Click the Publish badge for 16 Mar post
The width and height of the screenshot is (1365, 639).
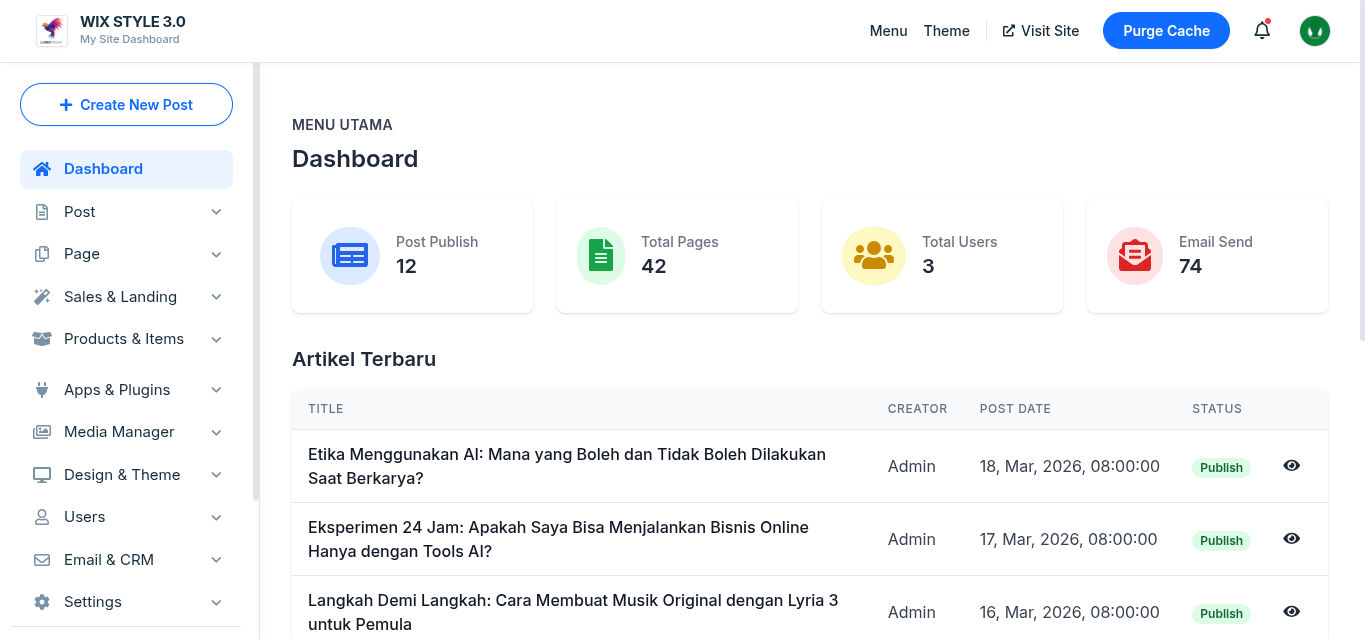point(1221,613)
